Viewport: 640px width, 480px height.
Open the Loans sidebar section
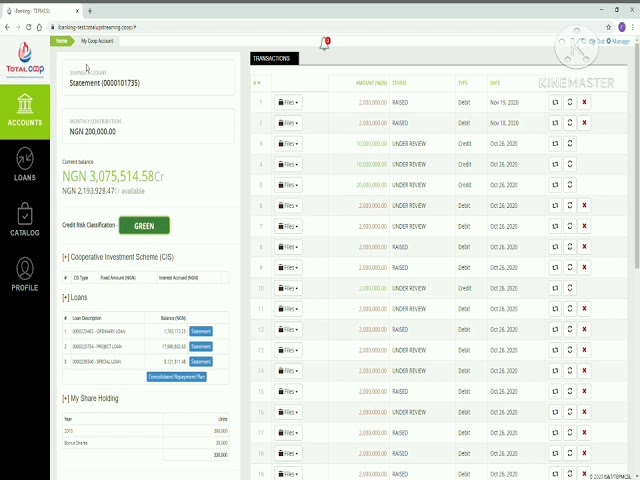(x=25, y=165)
